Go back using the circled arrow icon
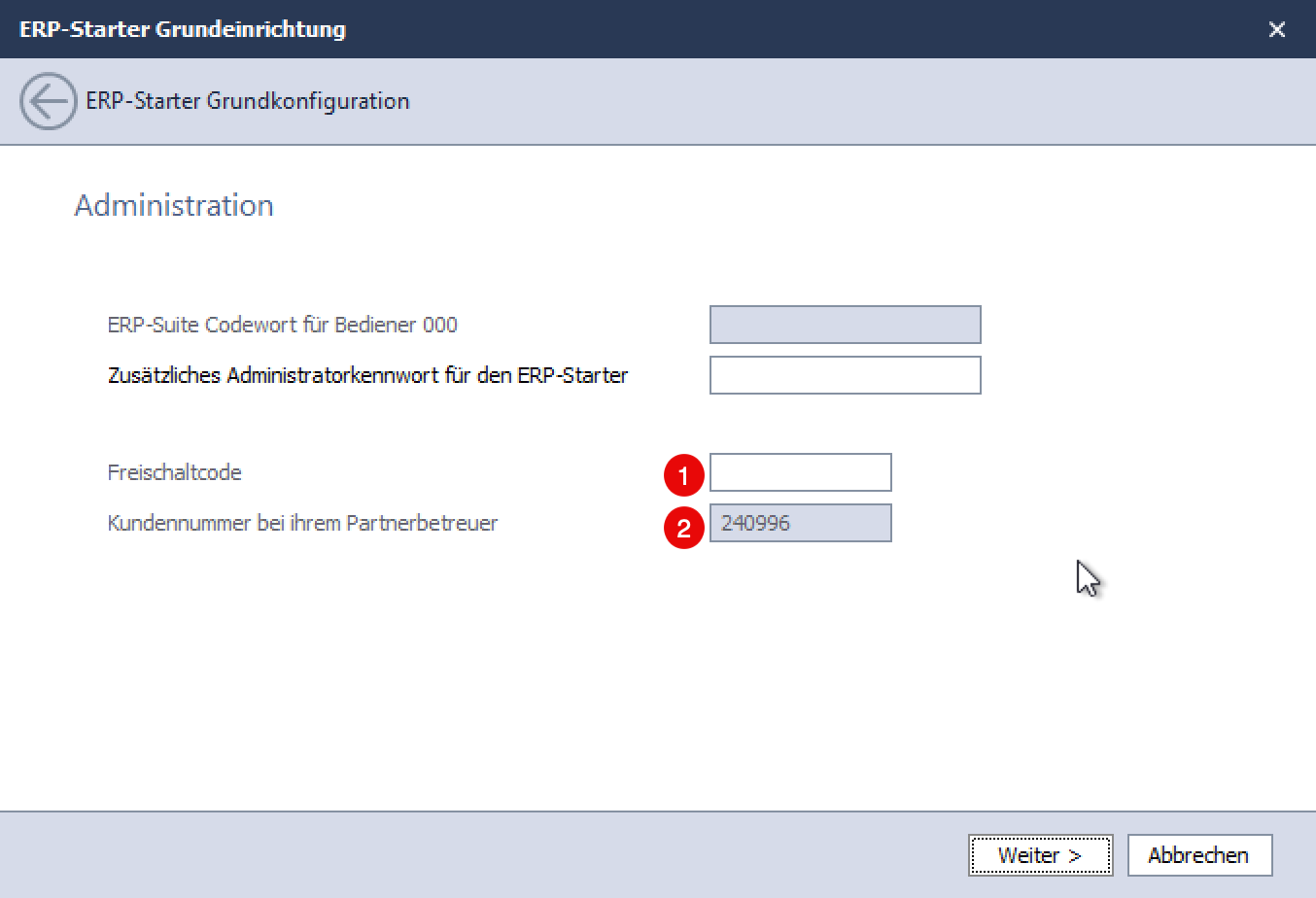 [48, 101]
